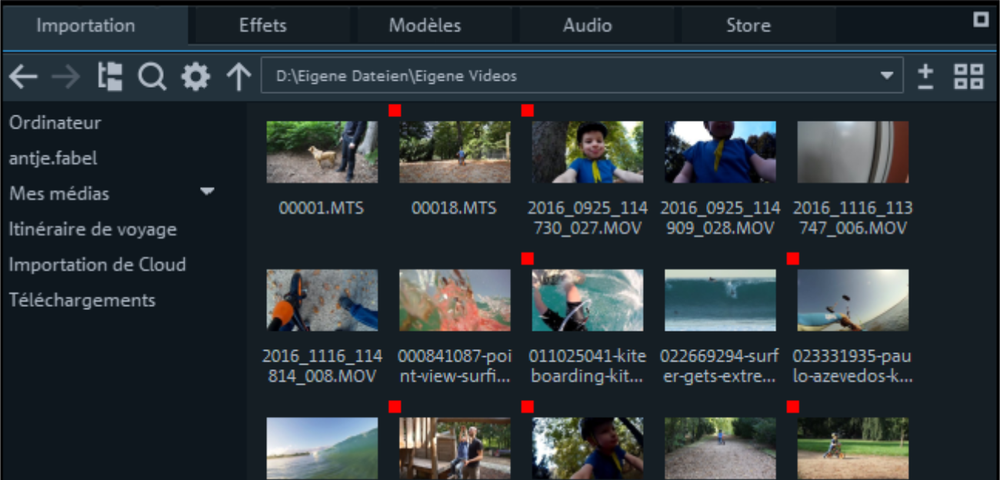Go up one folder level arrow
Viewport: 1000px width, 480px height.
pyautogui.click(x=238, y=77)
